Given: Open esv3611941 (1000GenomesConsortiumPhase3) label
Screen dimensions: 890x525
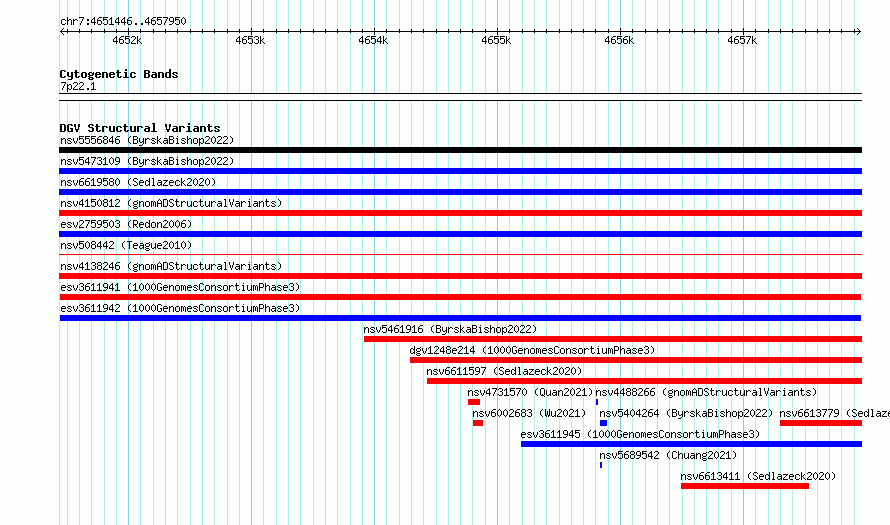Looking at the screenshot, I should 180,287.
